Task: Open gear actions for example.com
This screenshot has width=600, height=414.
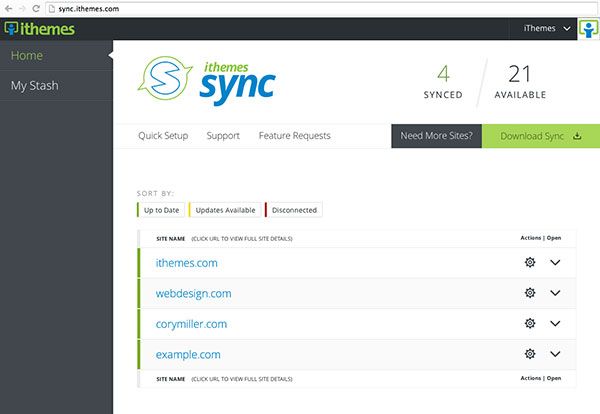Action: [x=530, y=354]
